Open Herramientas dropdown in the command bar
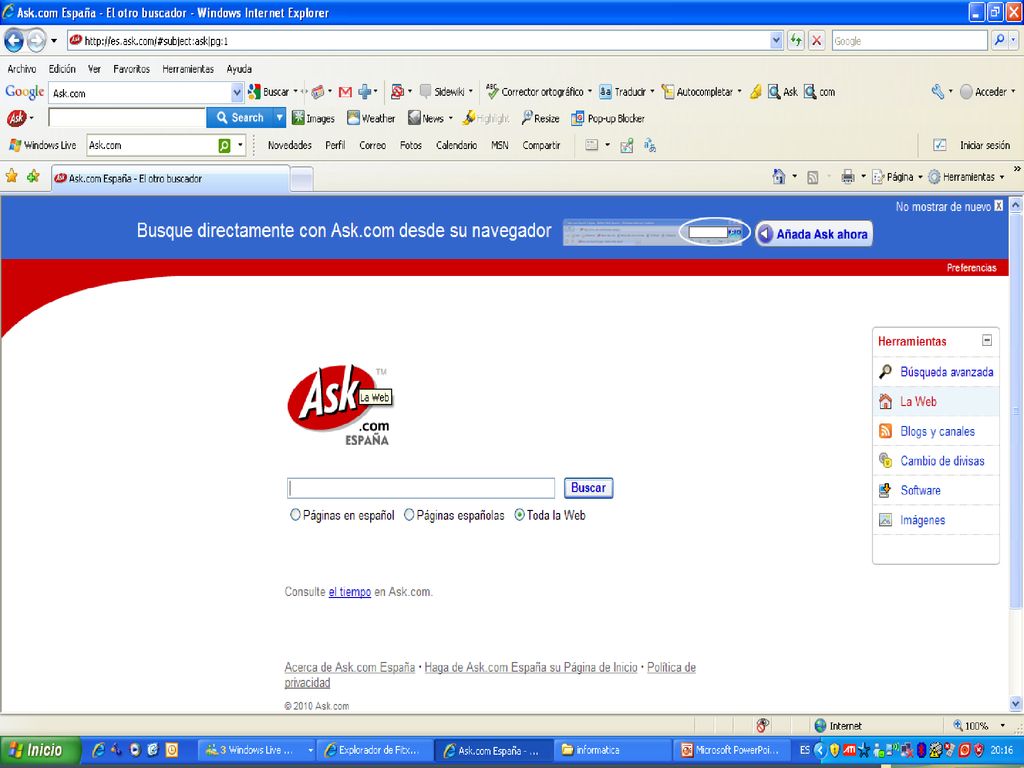 pyautogui.click(x=967, y=177)
